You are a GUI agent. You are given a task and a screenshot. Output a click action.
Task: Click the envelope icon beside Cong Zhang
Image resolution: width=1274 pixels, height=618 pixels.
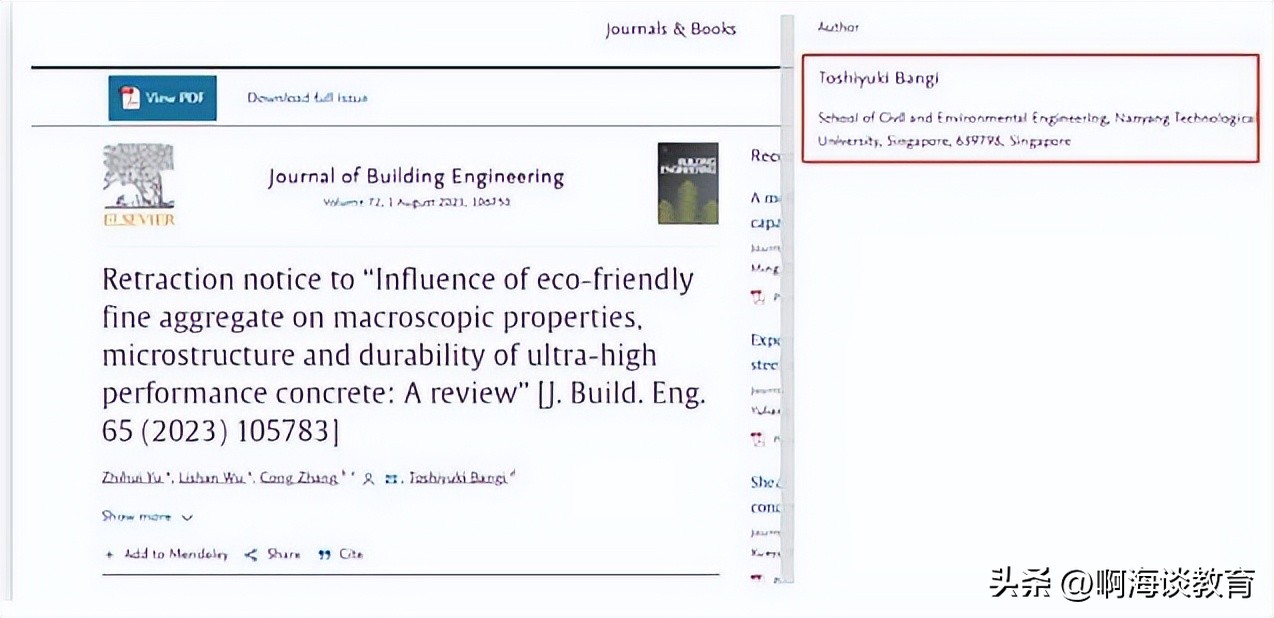pyautogui.click(x=391, y=479)
